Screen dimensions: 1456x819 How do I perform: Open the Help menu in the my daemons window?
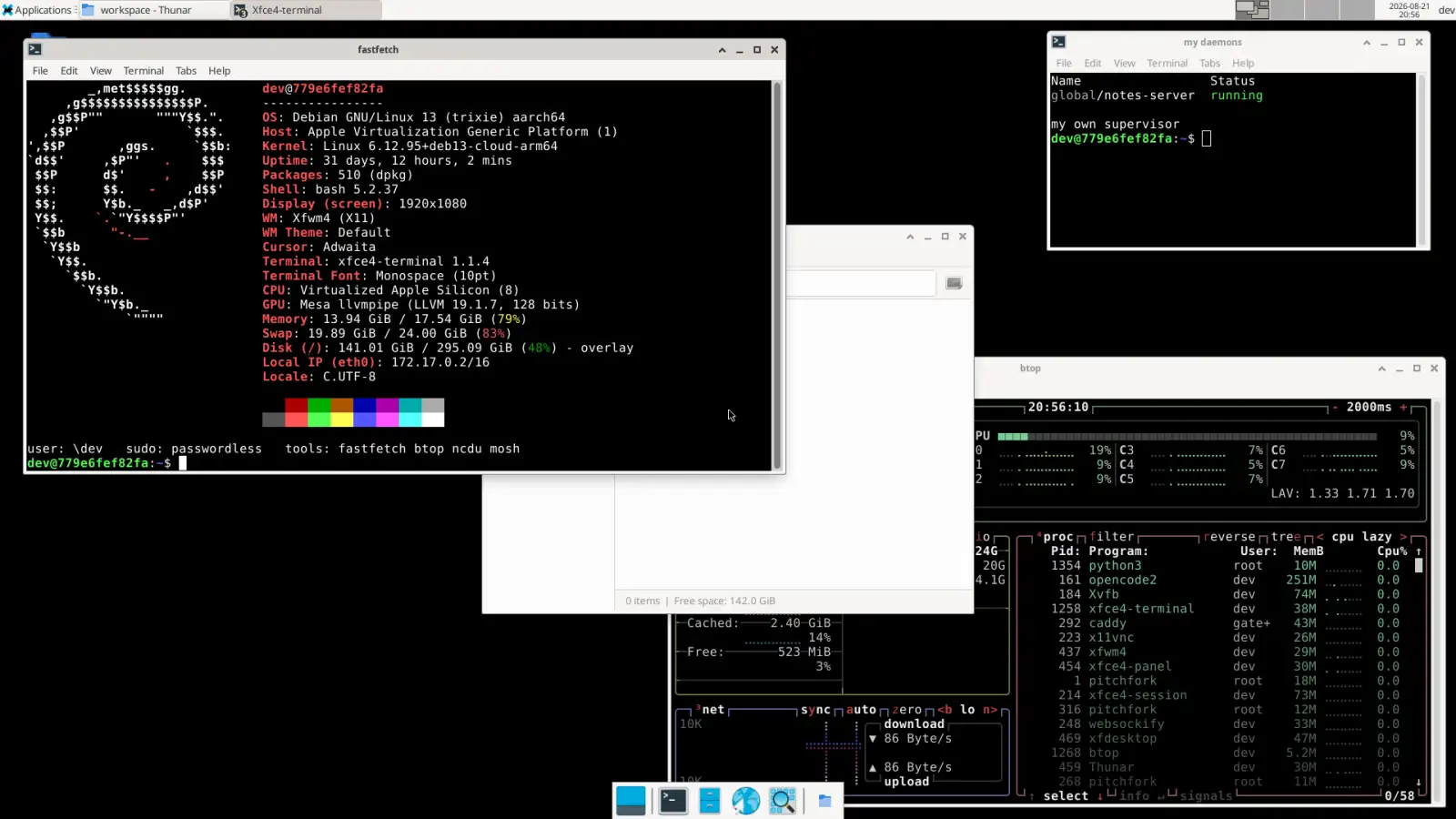click(x=1243, y=64)
